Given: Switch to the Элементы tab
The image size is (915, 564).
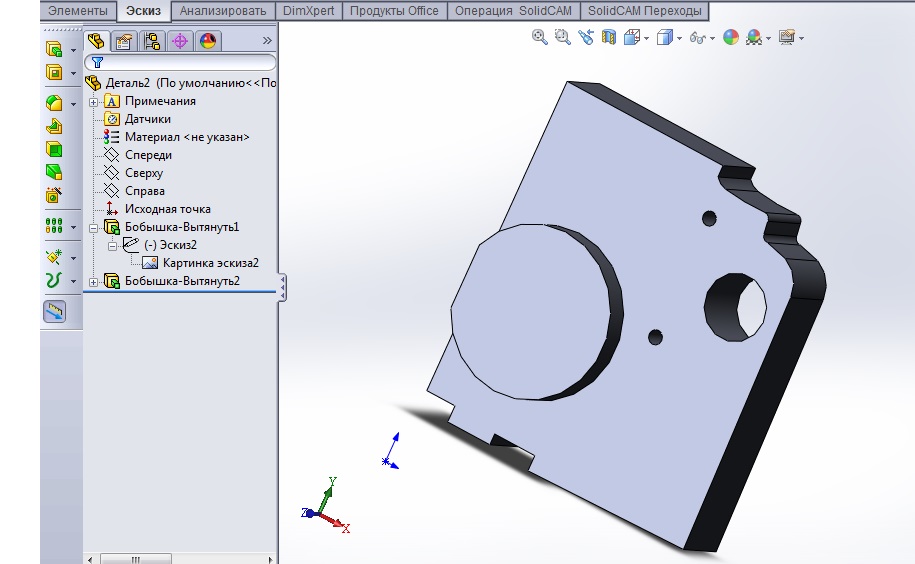Looking at the screenshot, I should tap(78, 10).
